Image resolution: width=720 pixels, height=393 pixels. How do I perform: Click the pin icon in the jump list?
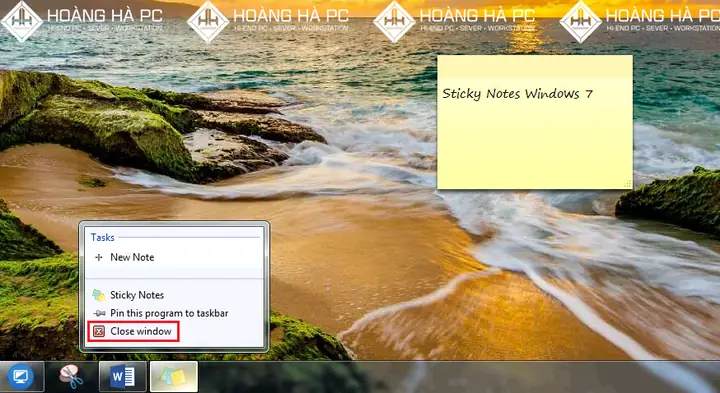[99, 314]
